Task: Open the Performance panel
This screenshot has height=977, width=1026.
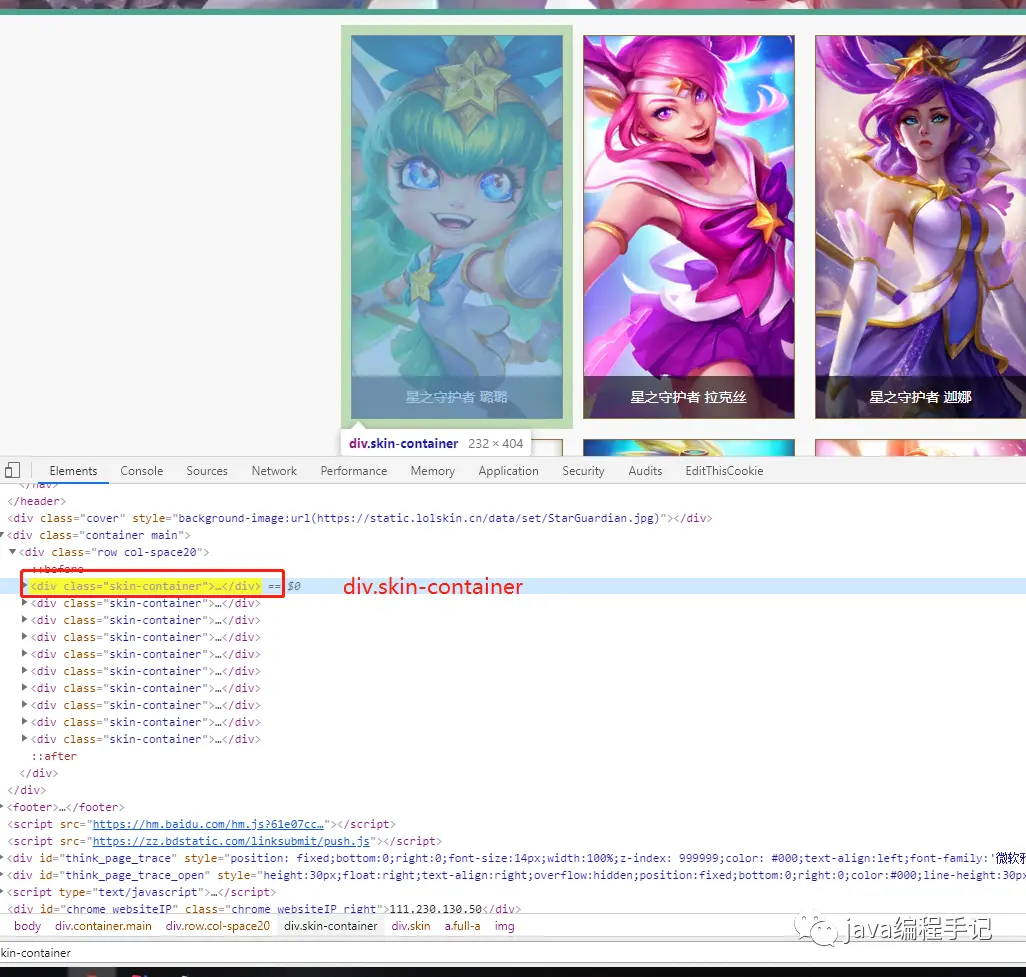Action: click(353, 470)
